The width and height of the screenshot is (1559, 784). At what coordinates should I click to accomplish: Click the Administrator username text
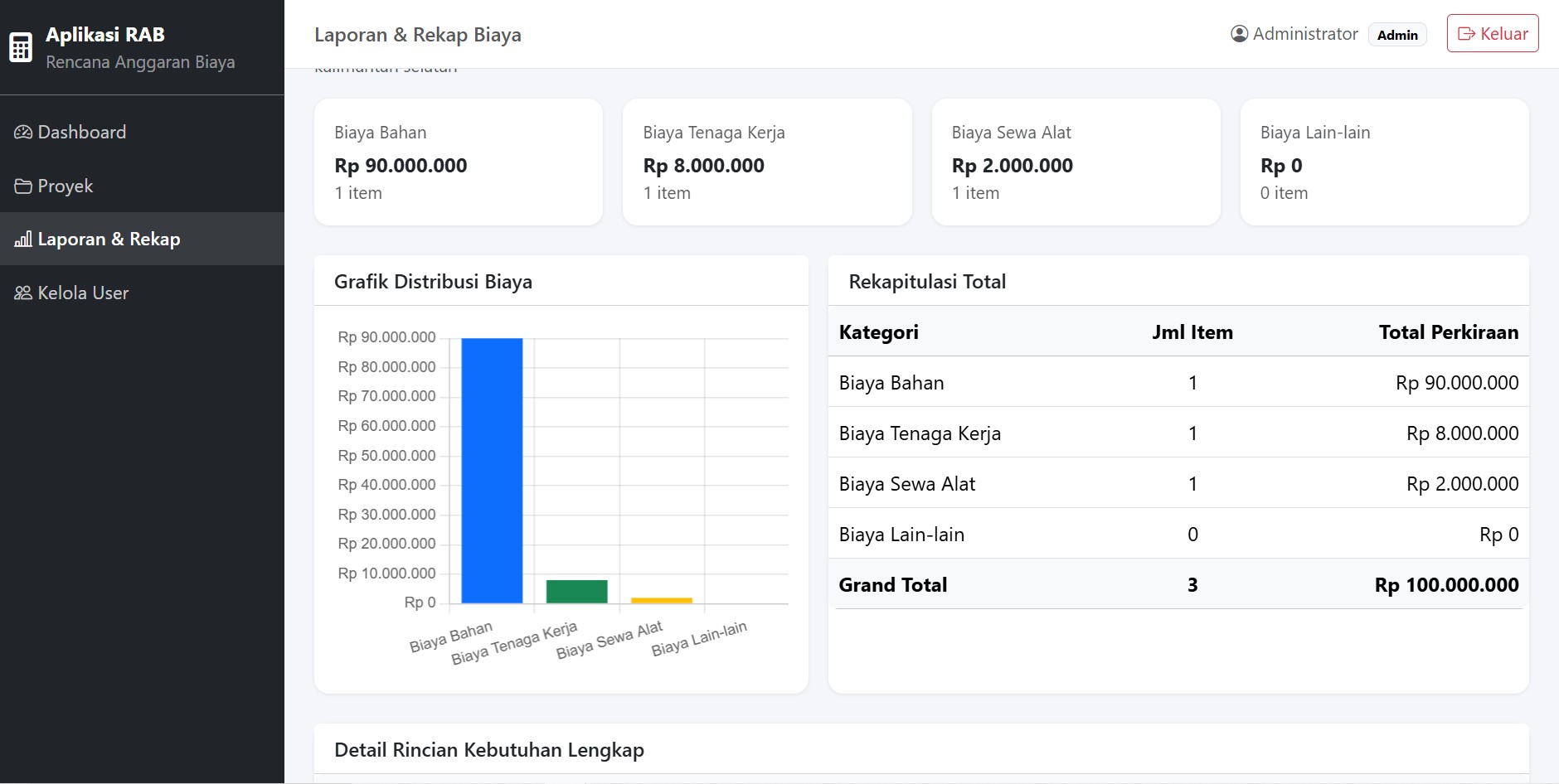pyautogui.click(x=1305, y=34)
